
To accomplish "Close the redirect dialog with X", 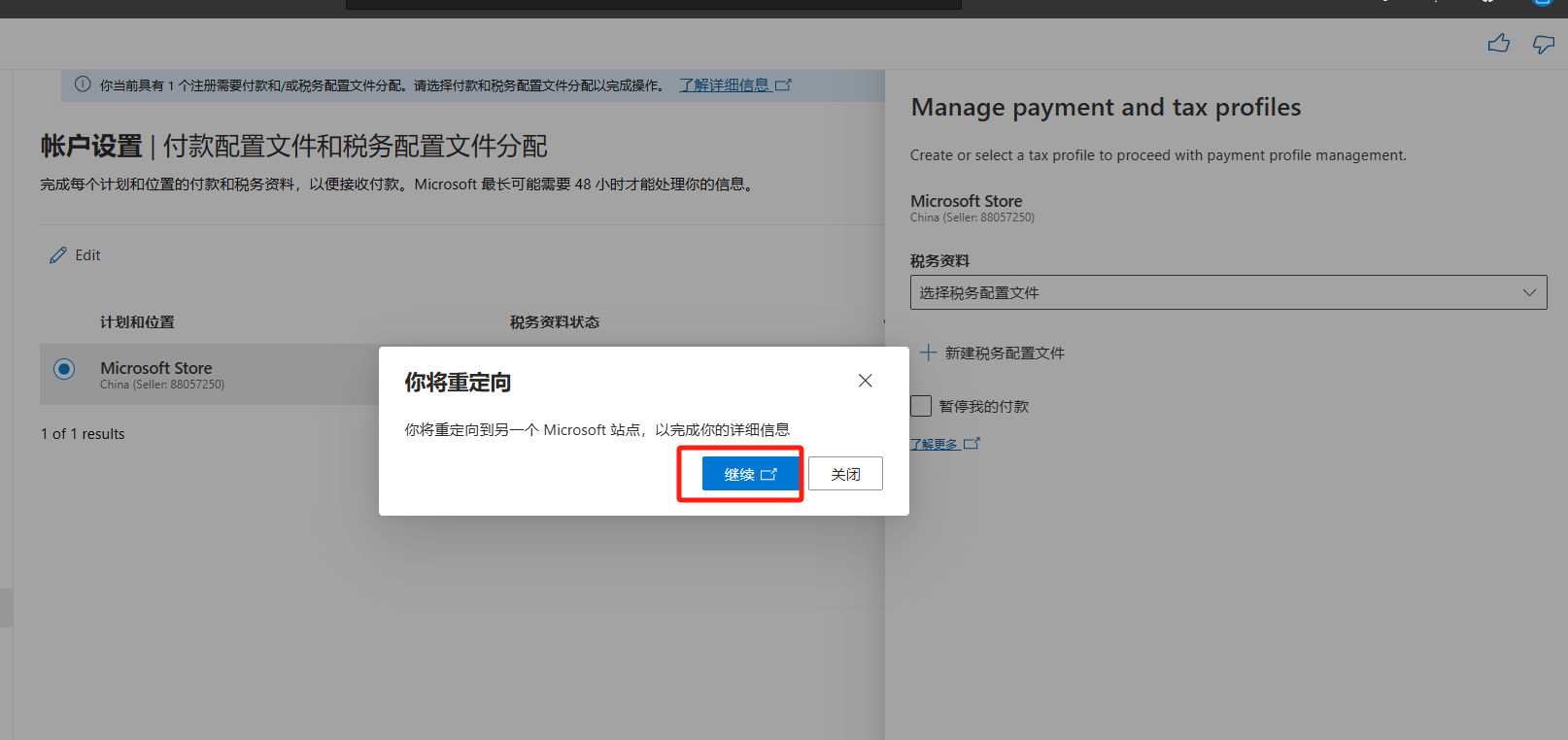I will click(865, 381).
